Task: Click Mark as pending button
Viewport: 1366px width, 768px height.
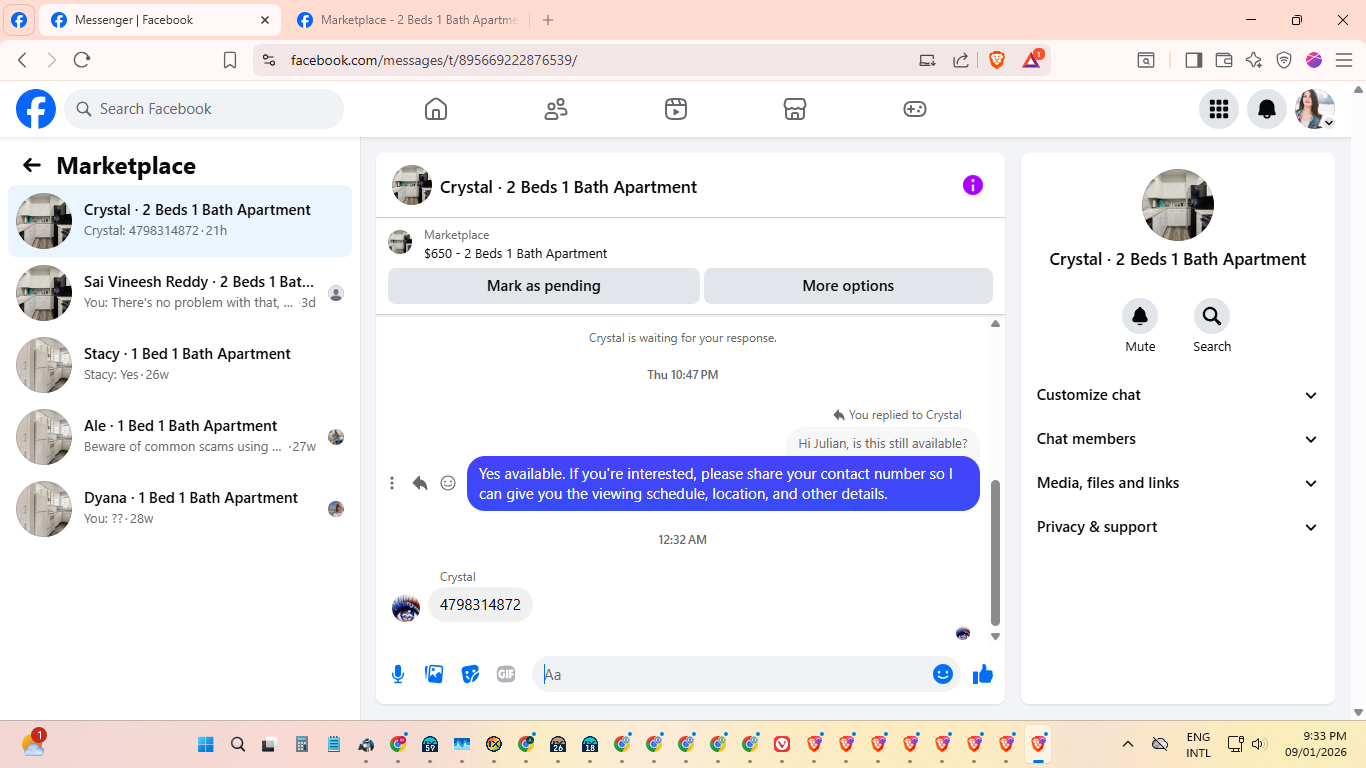Action: (544, 286)
